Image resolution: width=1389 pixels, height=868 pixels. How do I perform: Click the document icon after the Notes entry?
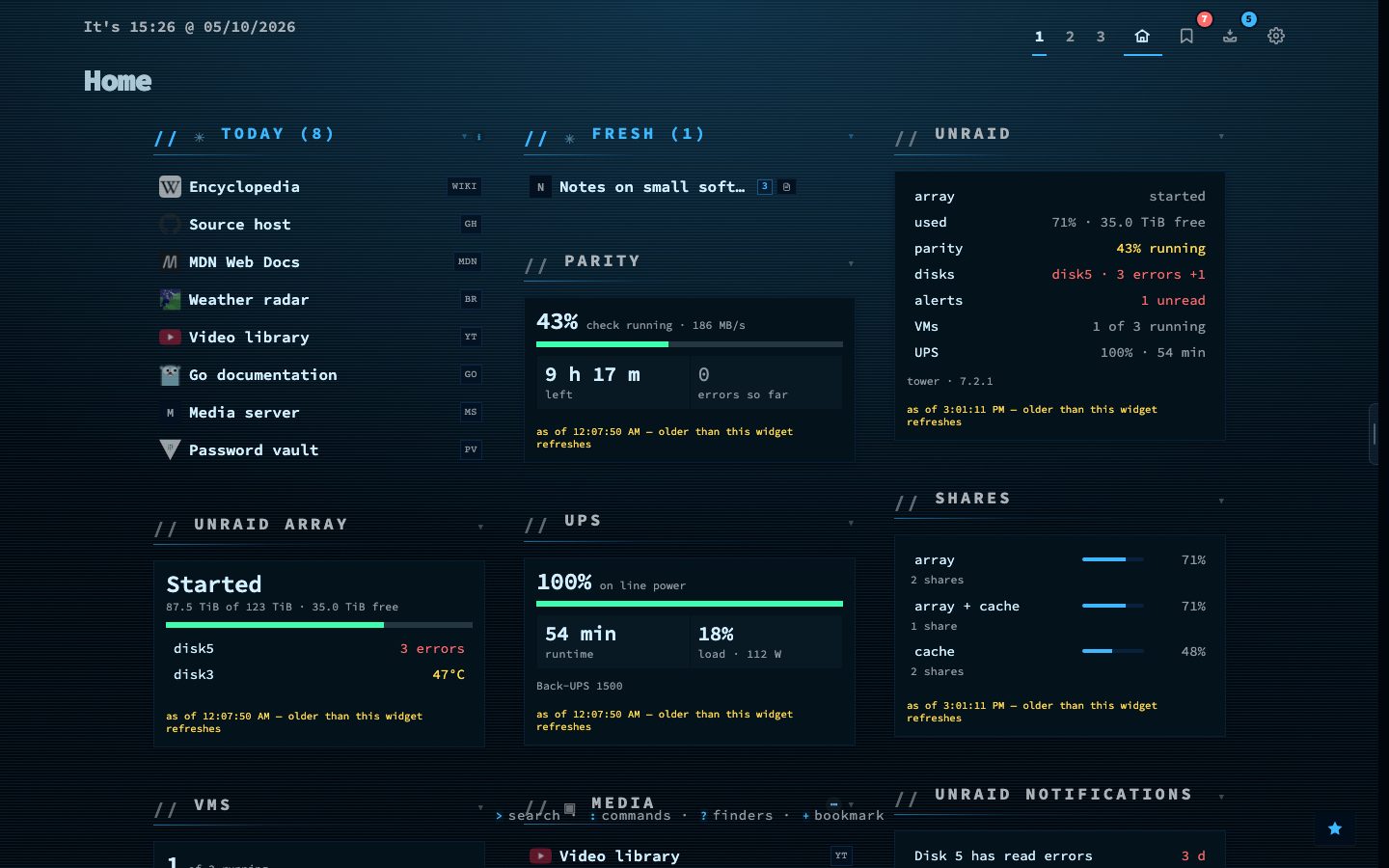tap(786, 187)
